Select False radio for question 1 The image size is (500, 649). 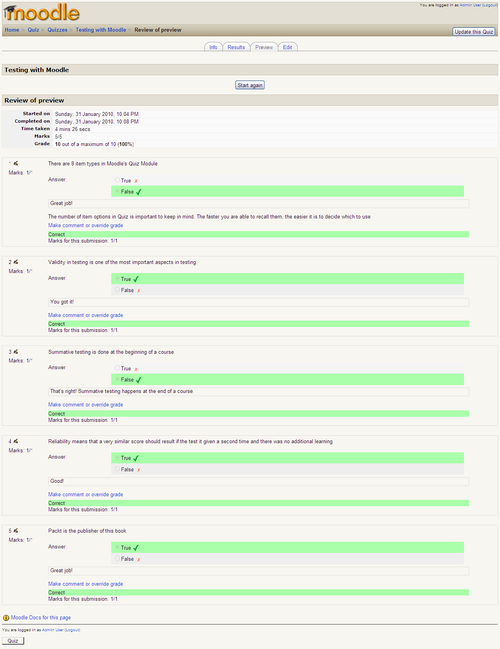click(x=117, y=191)
